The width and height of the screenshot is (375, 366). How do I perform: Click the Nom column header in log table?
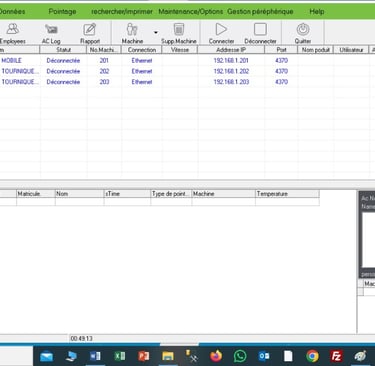(79, 194)
